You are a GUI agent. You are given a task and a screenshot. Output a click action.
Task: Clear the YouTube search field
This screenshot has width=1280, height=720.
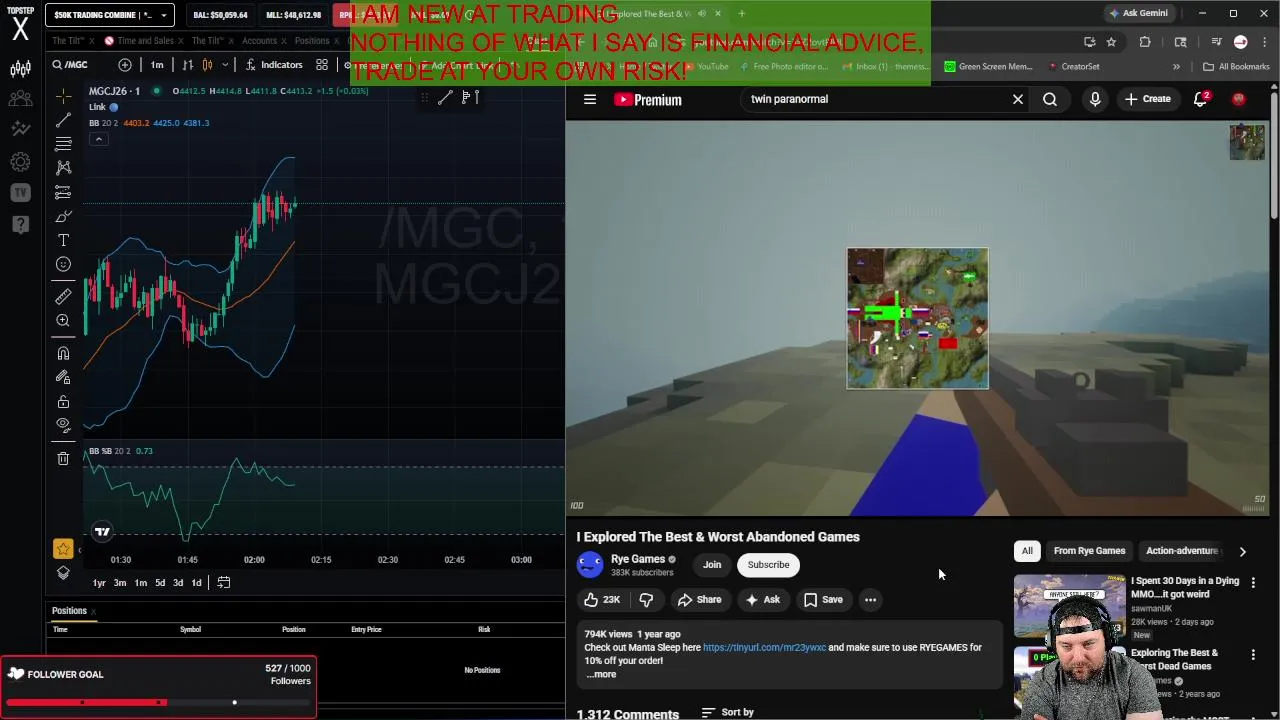point(1018,99)
